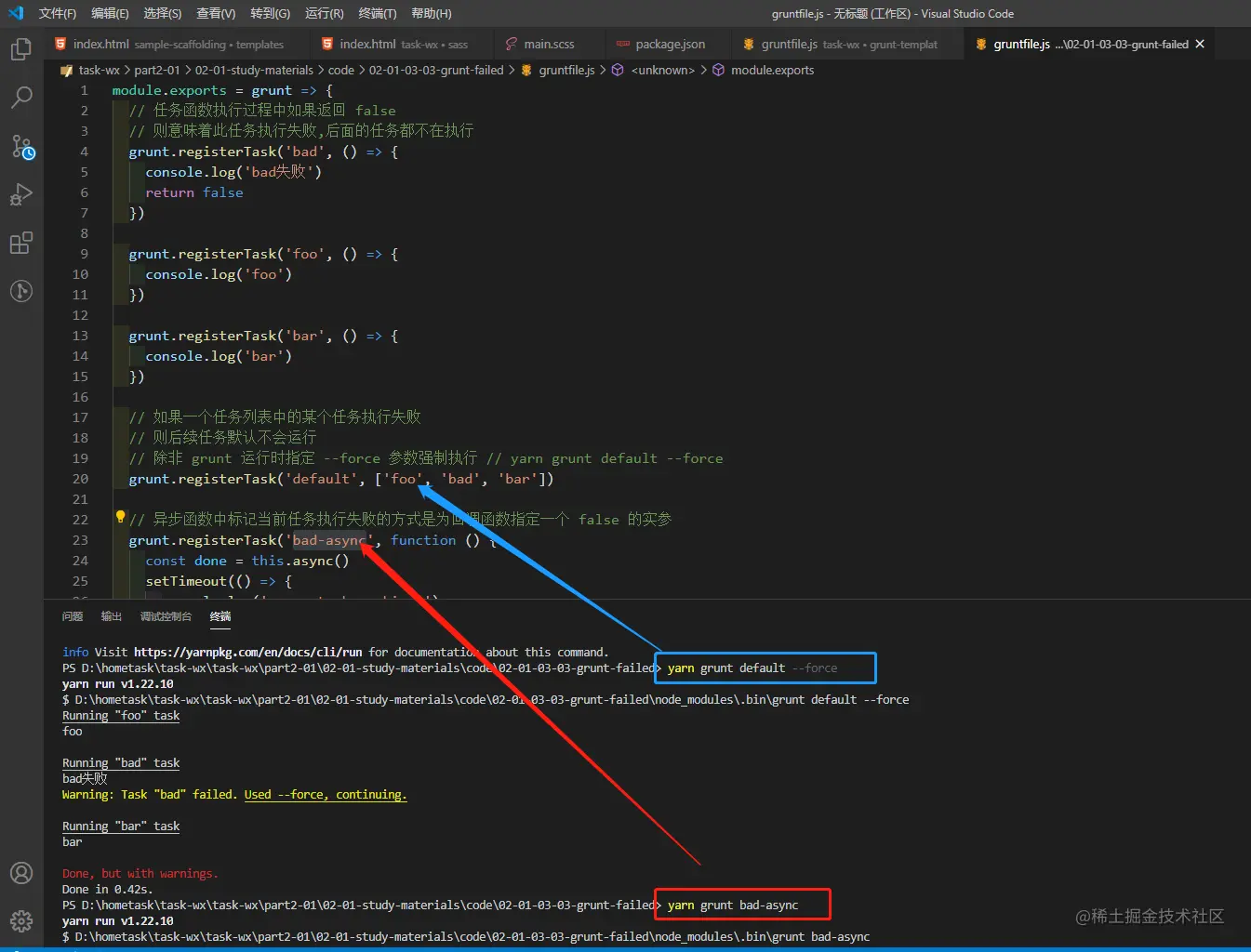
Task: Click 'Done, but with warnings.' terminal text
Action: pos(140,873)
